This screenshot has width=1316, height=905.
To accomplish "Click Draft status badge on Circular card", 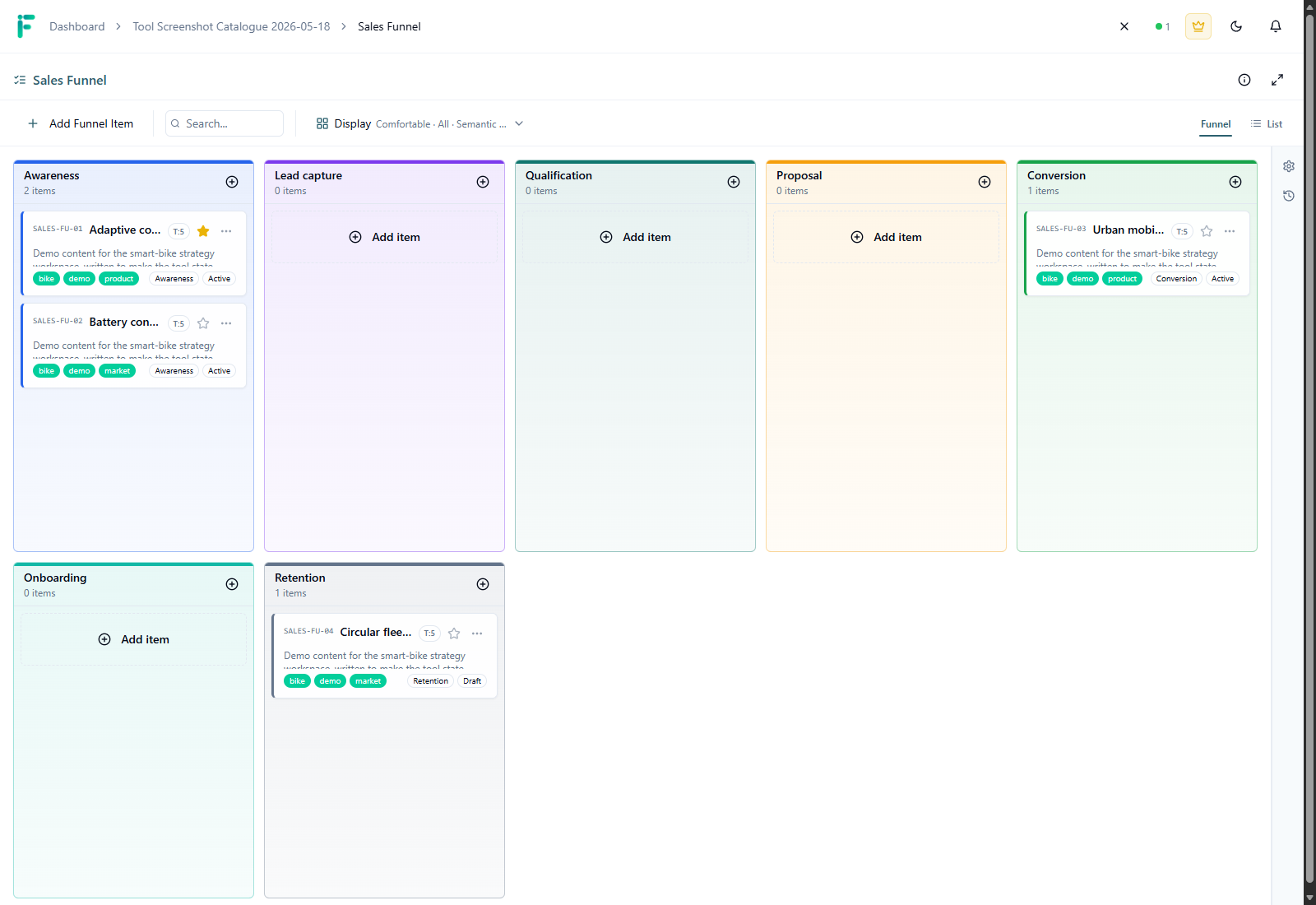I will tap(472, 681).
